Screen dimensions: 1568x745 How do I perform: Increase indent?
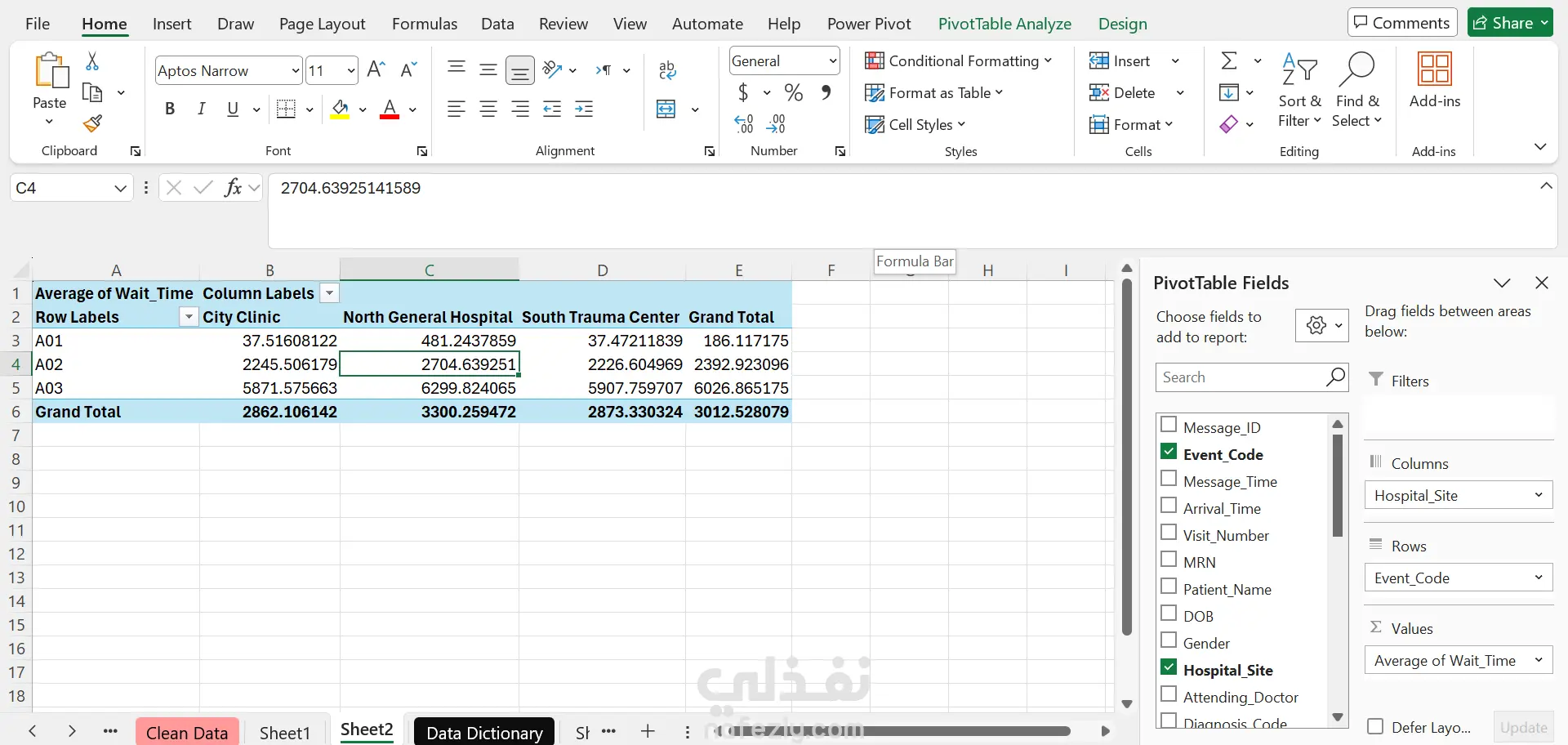[x=584, y=109]
